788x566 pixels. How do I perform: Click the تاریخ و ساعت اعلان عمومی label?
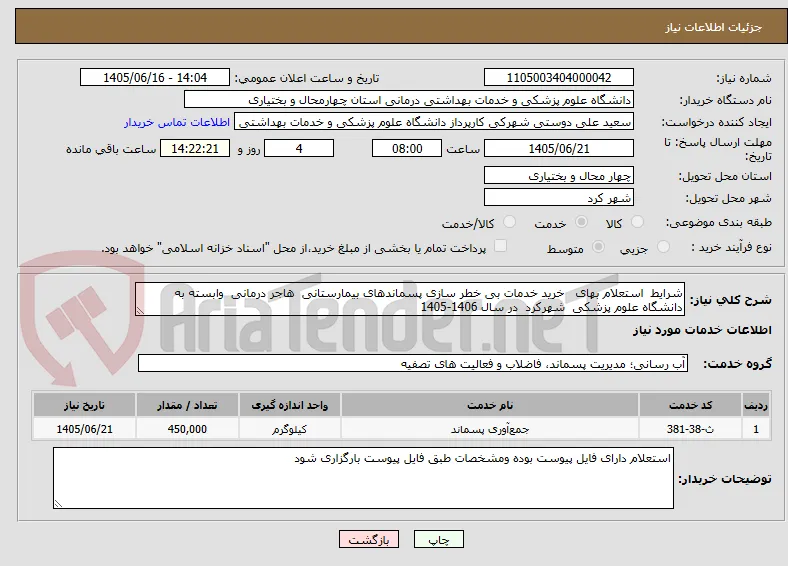[x=307, y=78]
